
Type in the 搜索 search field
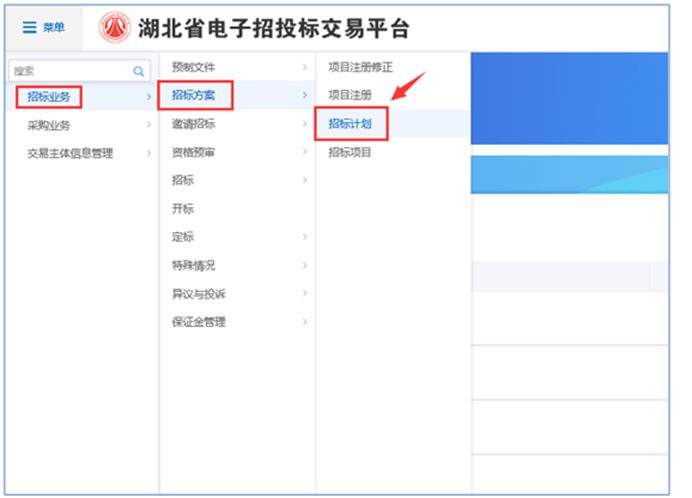(70, 72)
